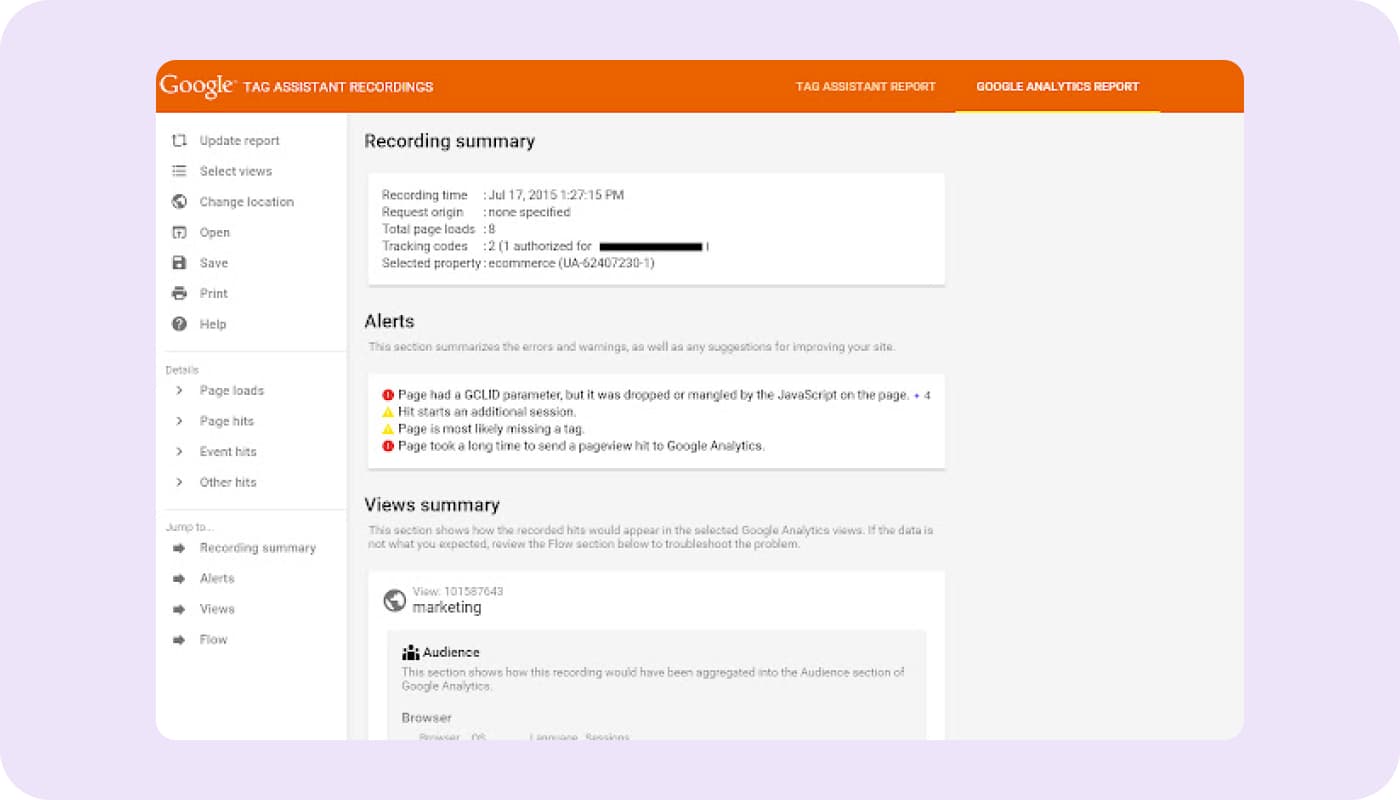Click warning icon for additional session alert

point(388,412)
